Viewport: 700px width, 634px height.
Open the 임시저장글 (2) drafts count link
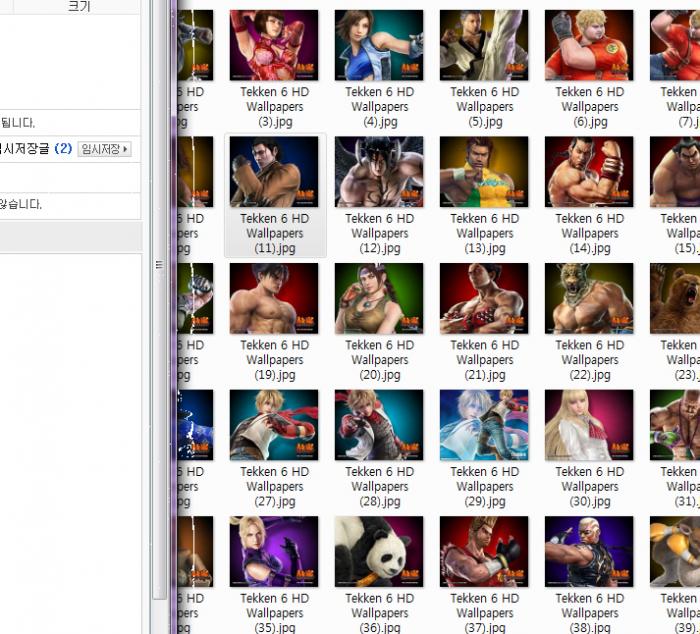[41, 149]
